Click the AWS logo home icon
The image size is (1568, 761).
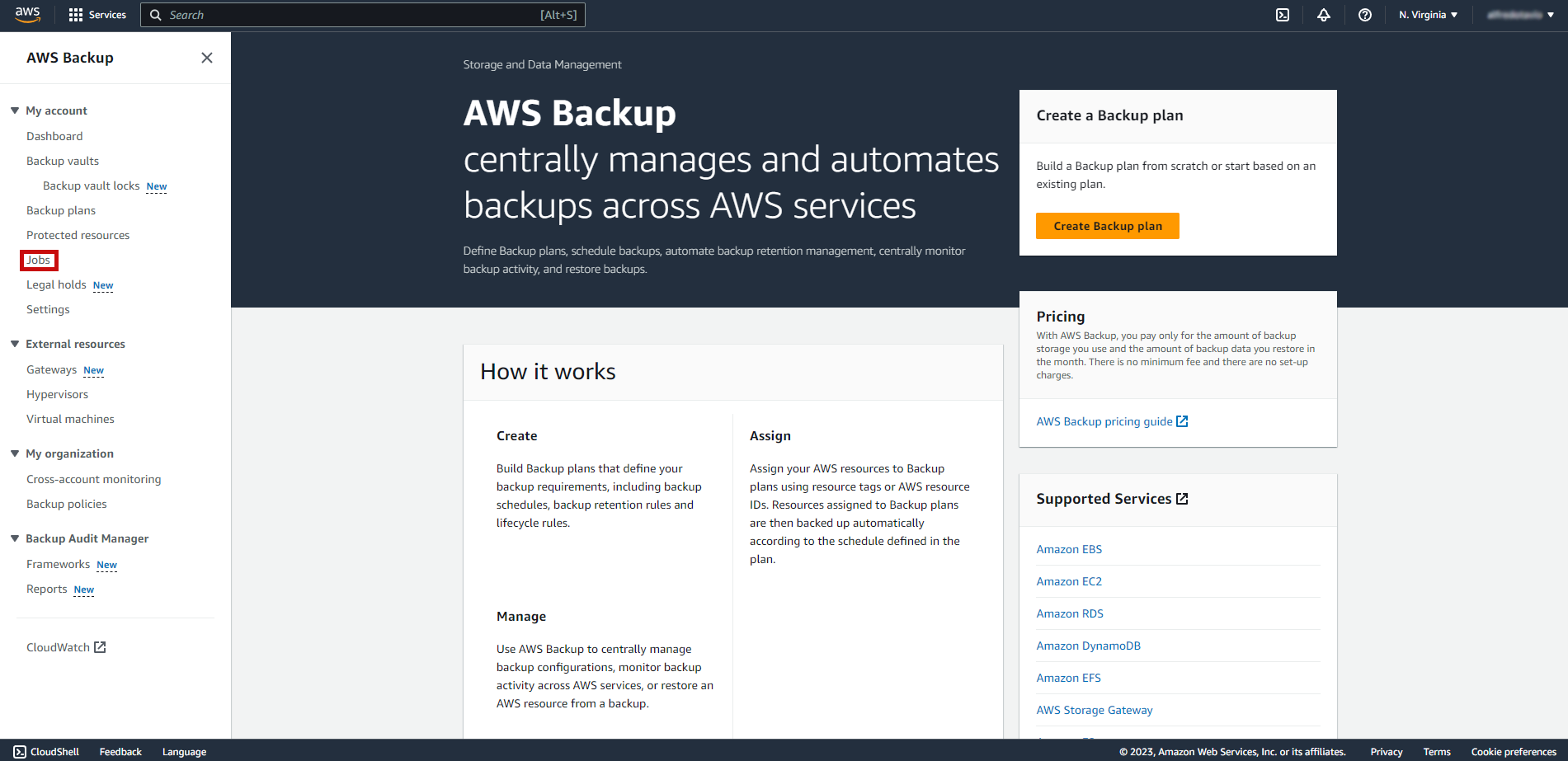27,15
